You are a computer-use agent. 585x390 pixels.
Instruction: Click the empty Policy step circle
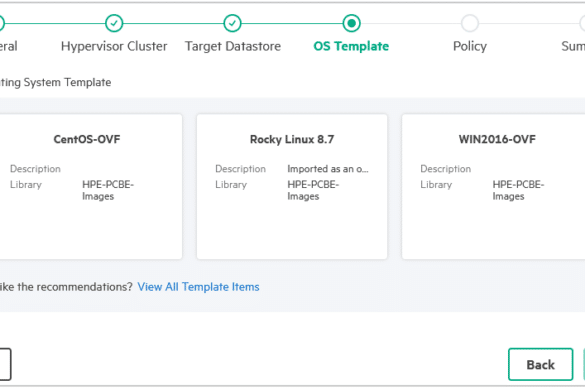point(470,23)
